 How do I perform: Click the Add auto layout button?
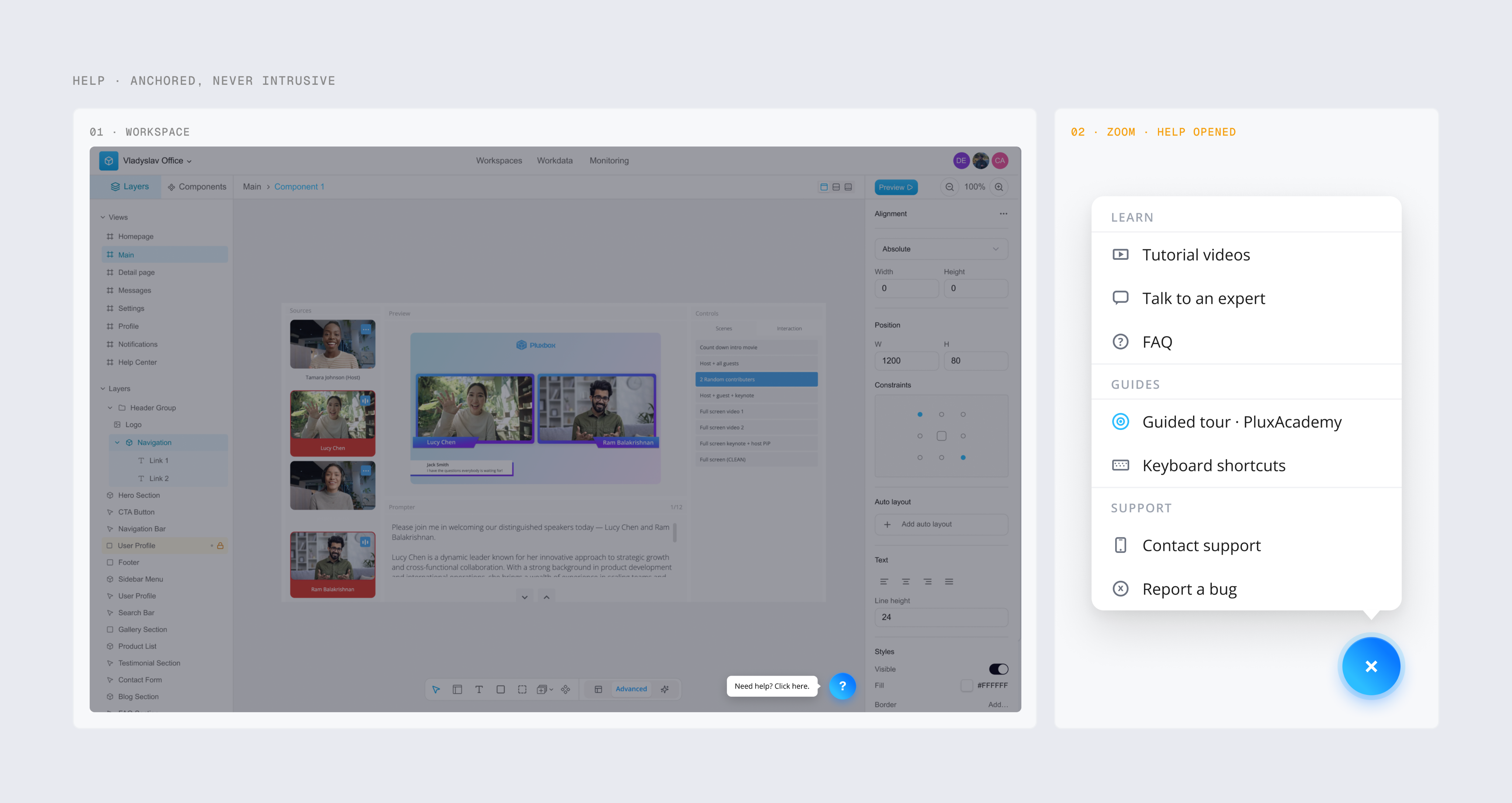tap(941, 524)
